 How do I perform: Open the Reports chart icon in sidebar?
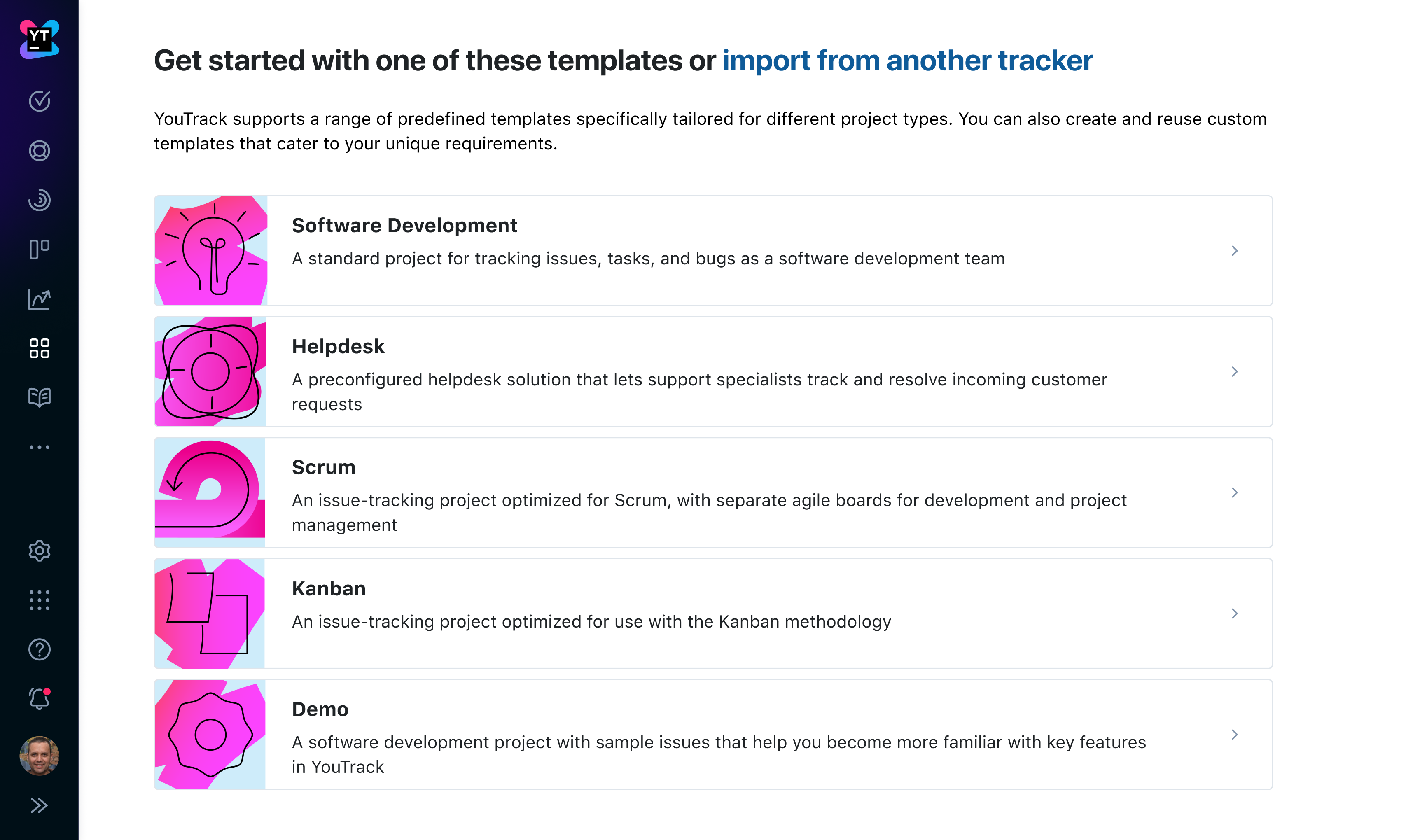point(39,299)
